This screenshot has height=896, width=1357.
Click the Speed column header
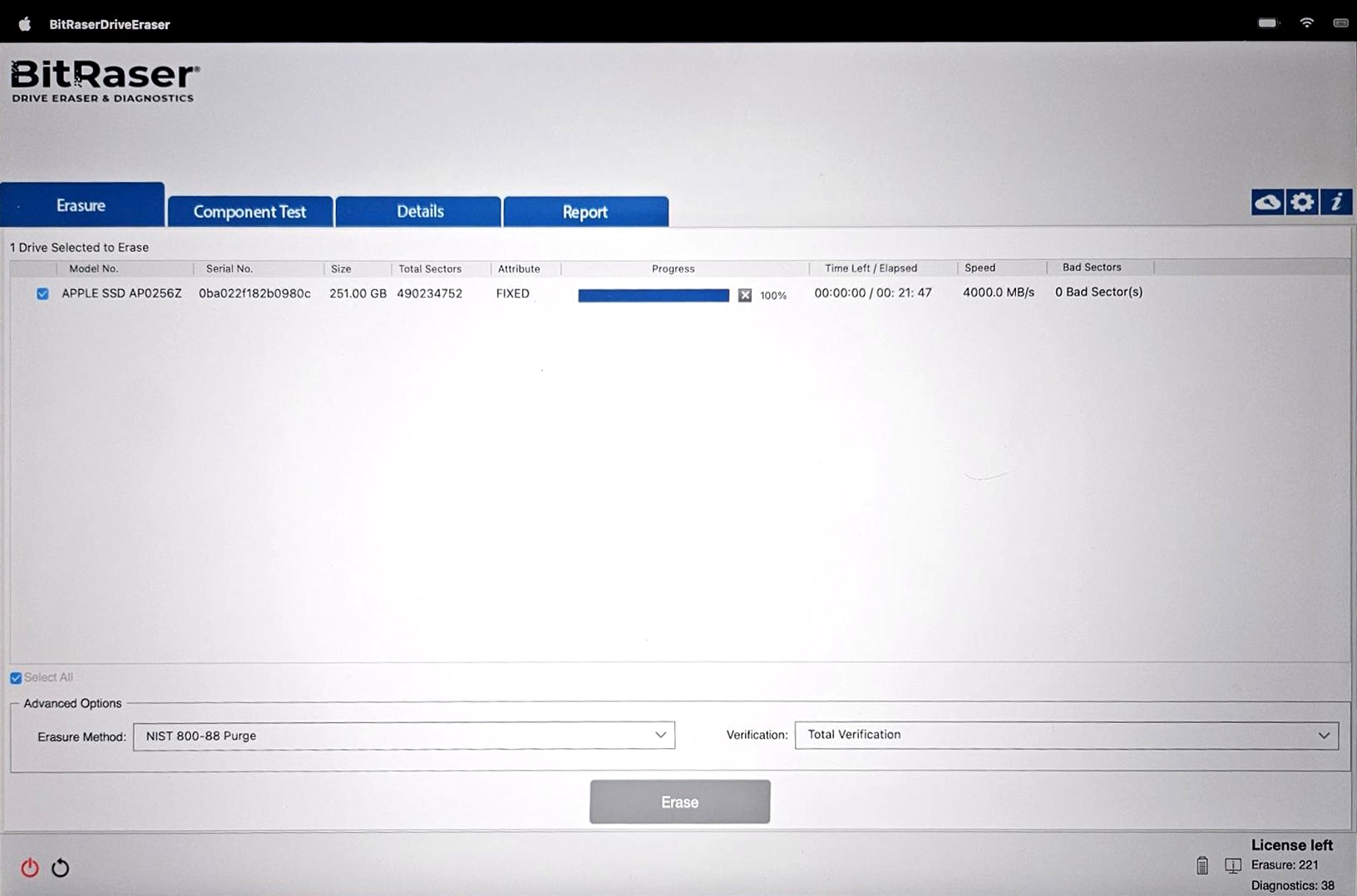pyautogui.click(x=980, y=268)
